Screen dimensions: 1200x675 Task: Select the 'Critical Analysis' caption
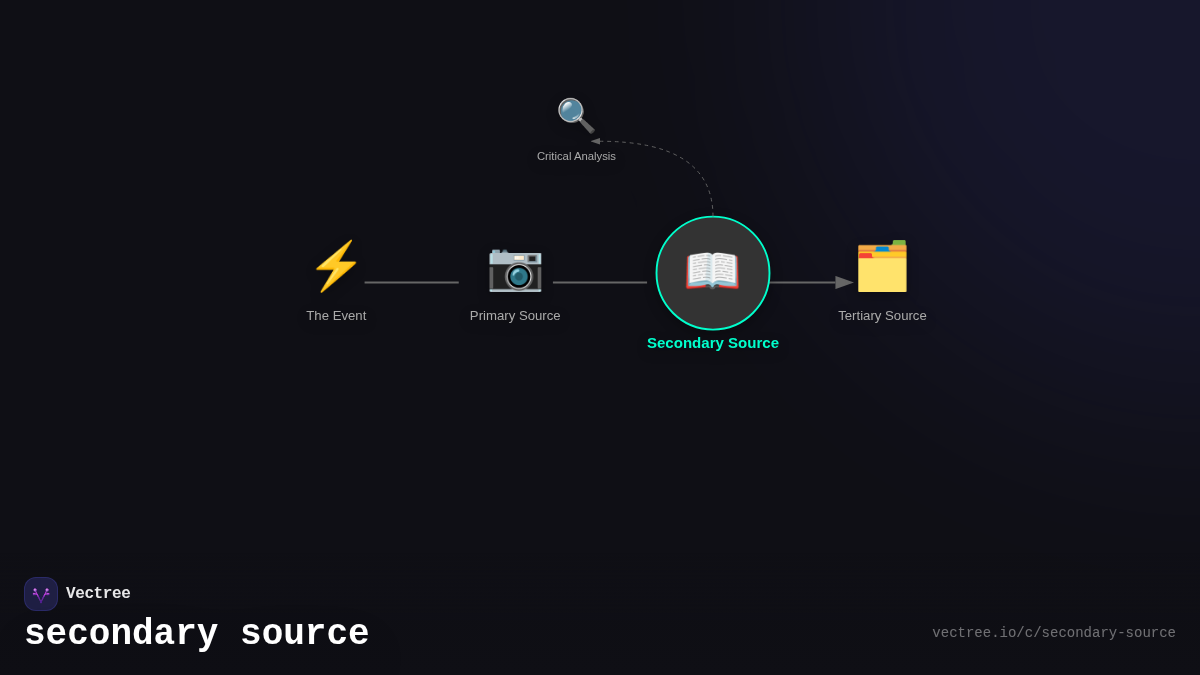click(576, 156)
